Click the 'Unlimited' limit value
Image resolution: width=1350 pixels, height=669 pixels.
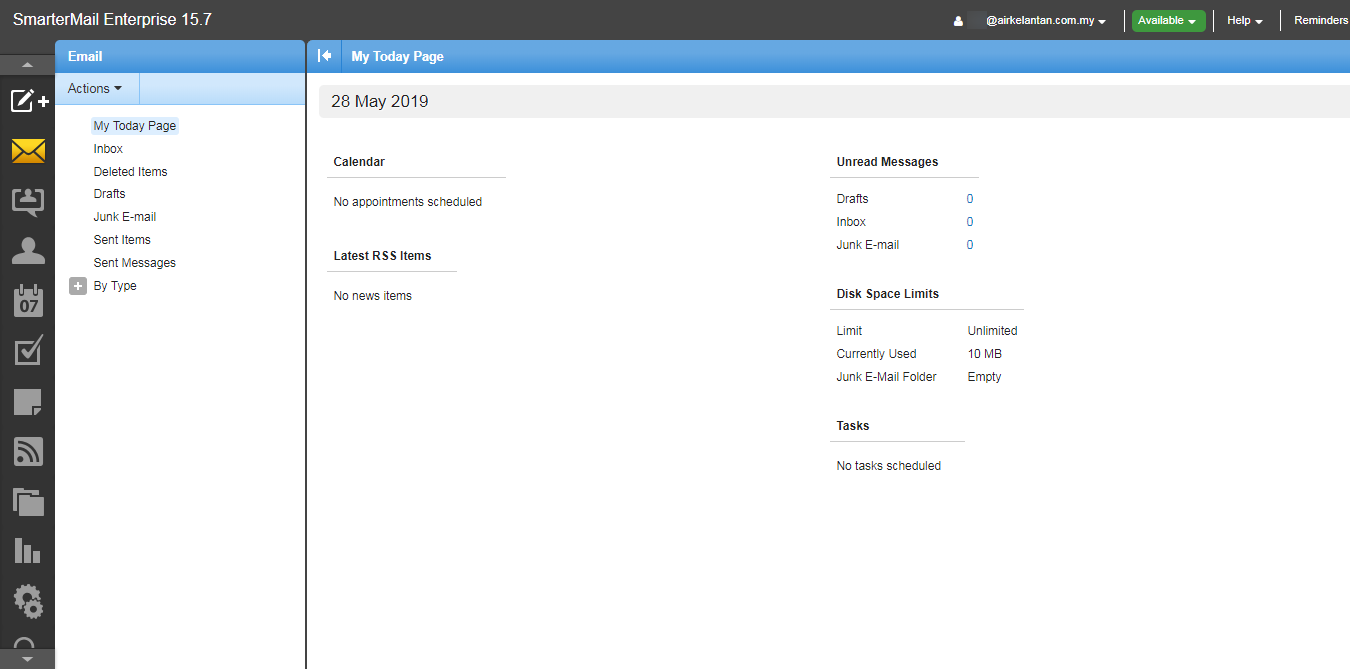(992, 331)
